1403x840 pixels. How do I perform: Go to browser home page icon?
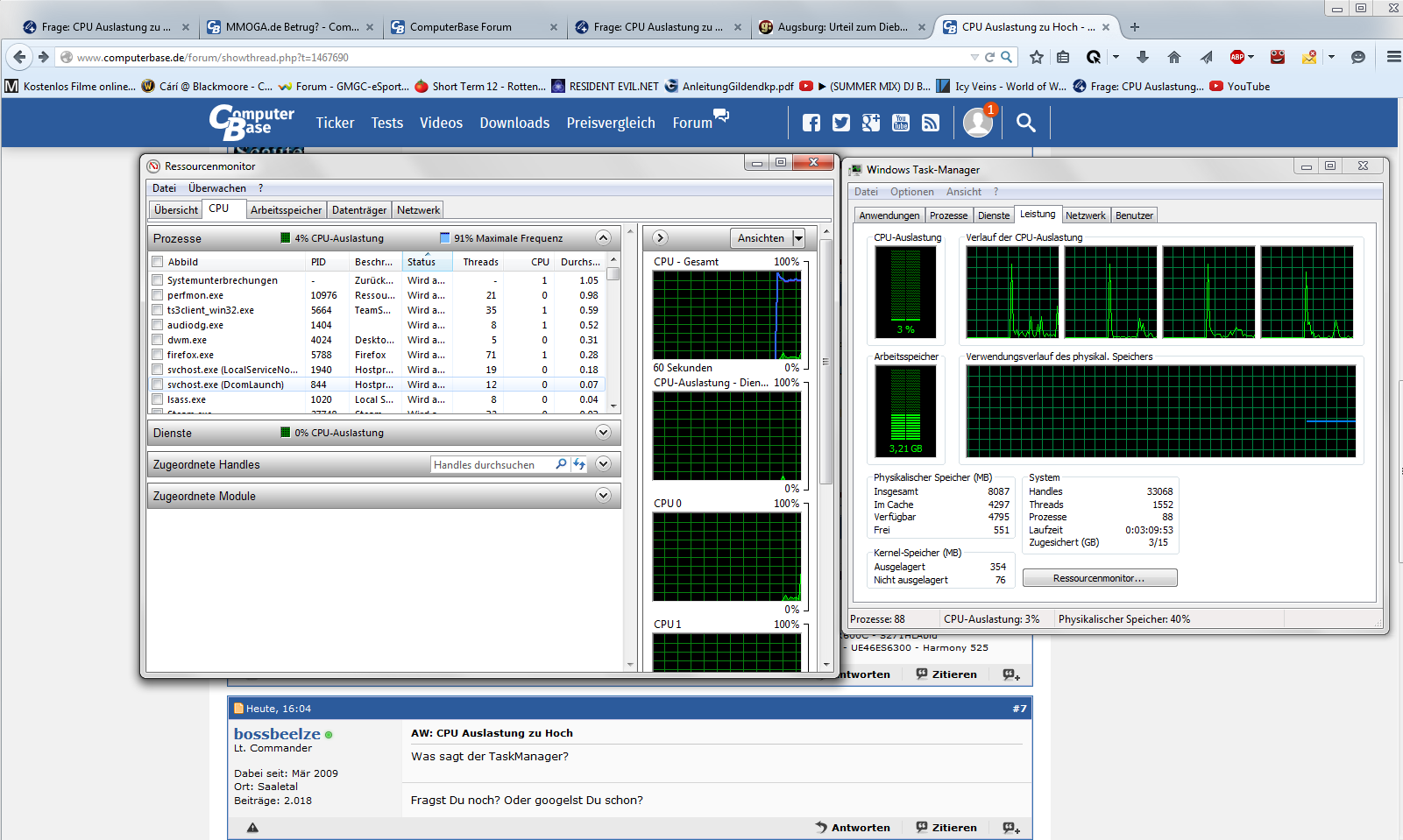coord(1174,57)
